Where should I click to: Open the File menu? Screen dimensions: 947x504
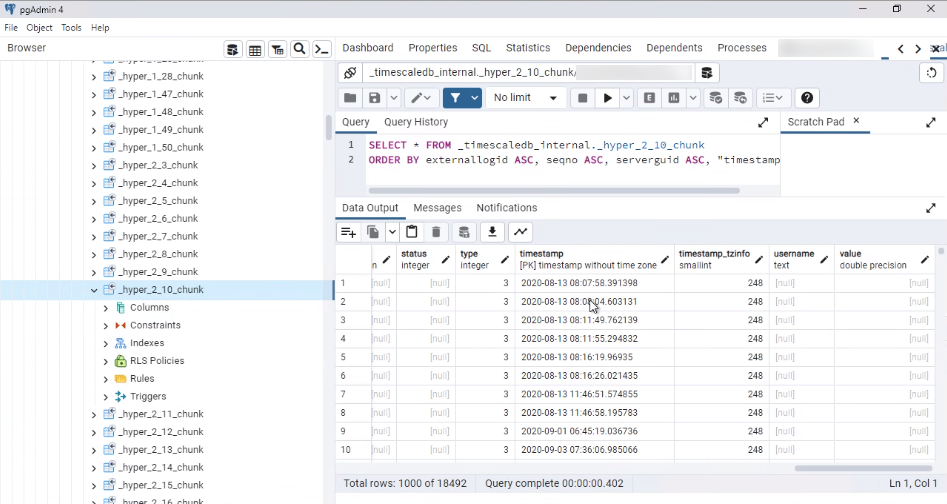(x=11, y=28)
